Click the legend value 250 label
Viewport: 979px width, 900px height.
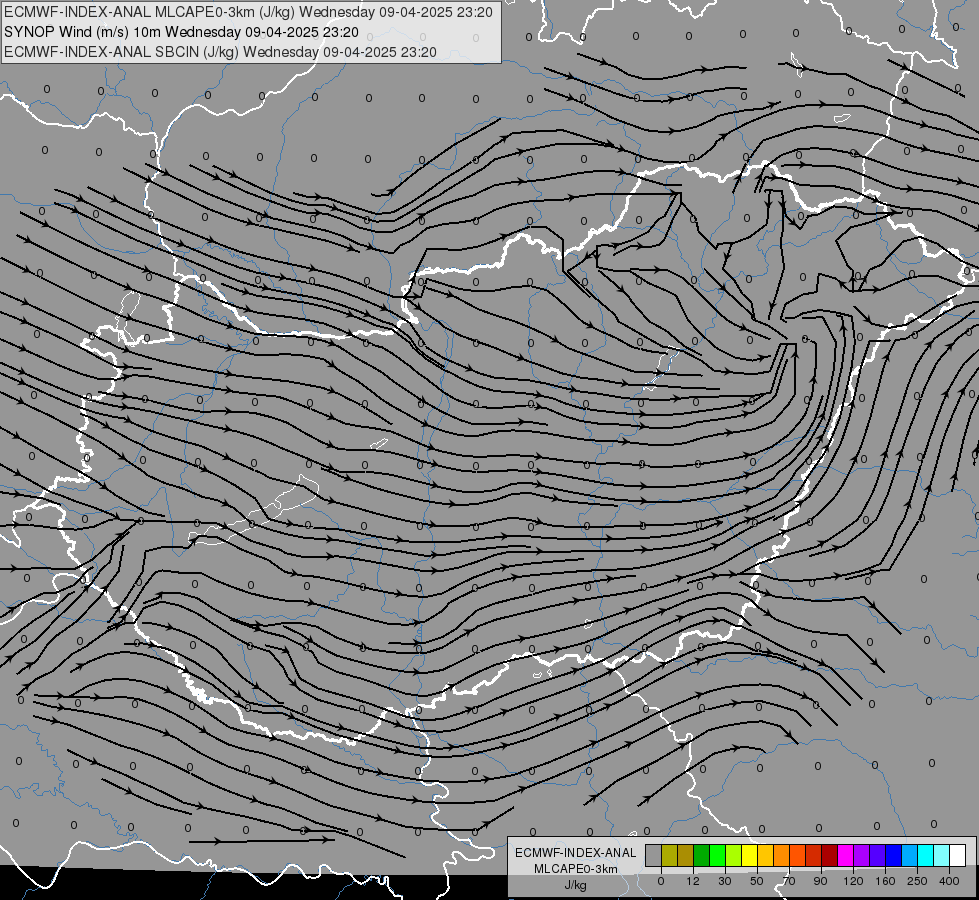tap(917, 881)
